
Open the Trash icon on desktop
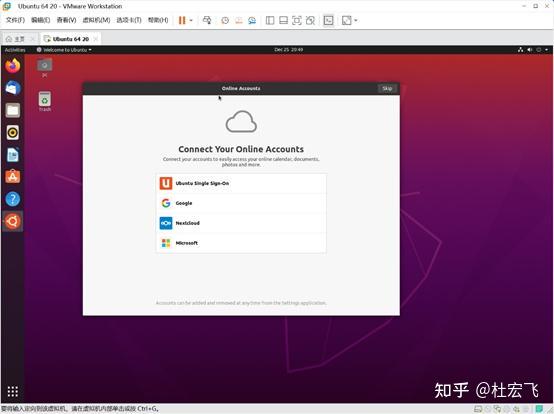click(45, 101)
